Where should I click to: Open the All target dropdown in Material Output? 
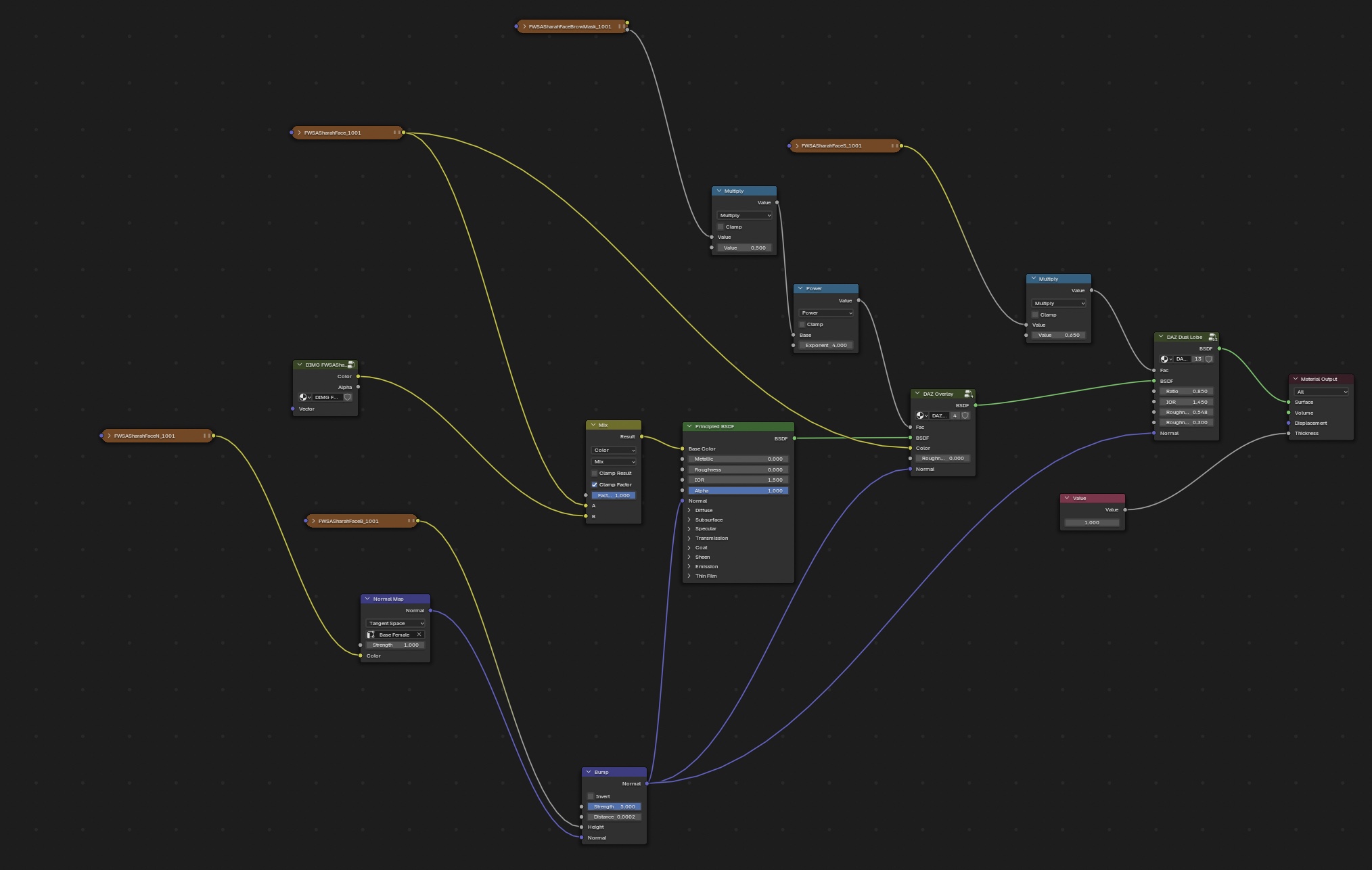[1321, 392]
